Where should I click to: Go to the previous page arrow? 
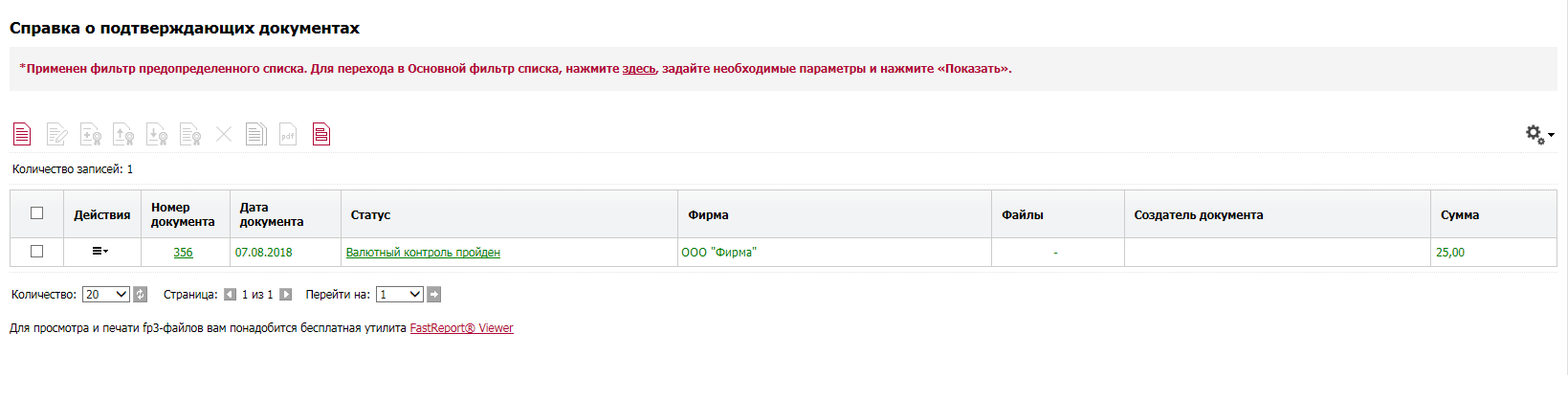coord(230,295)
